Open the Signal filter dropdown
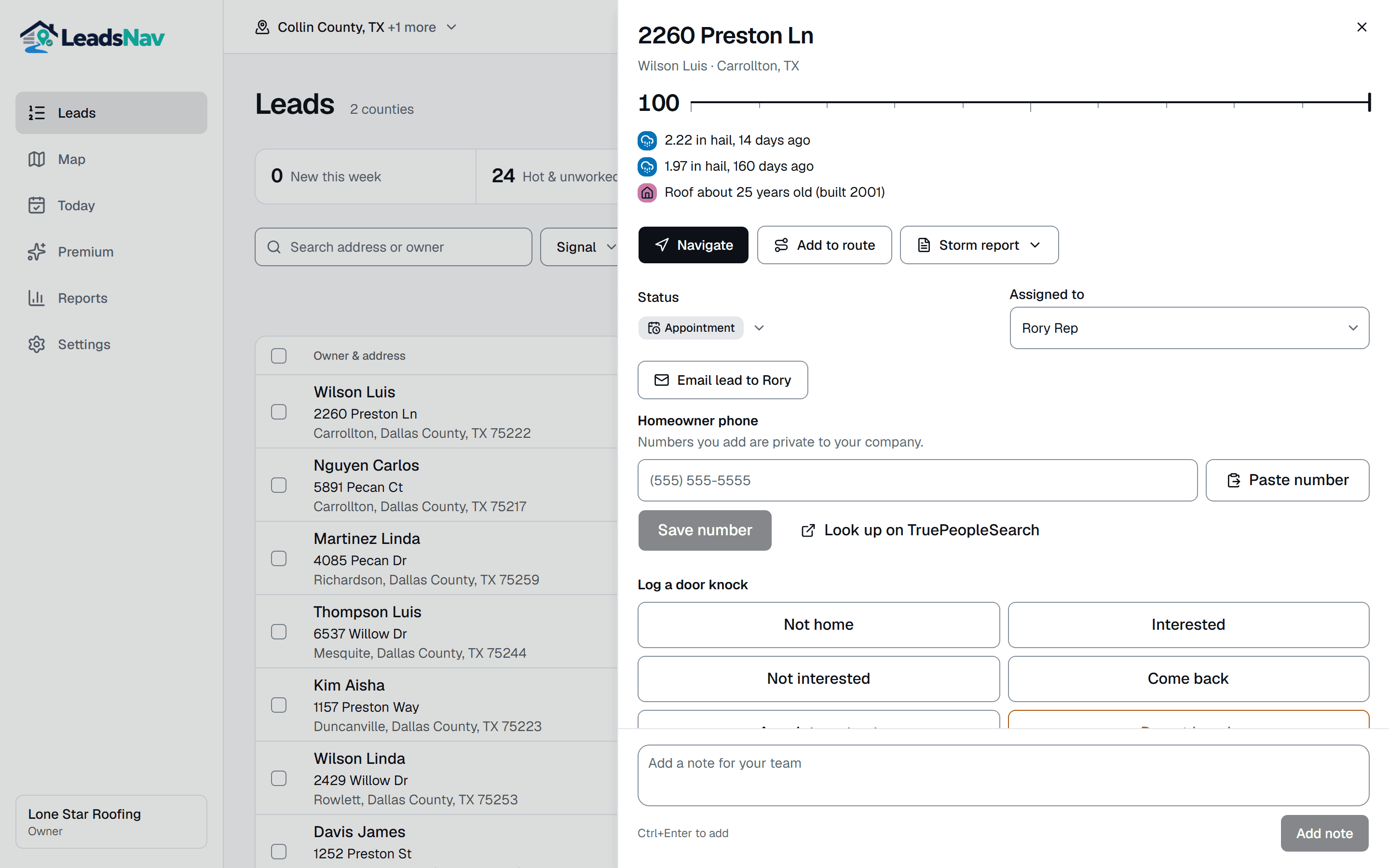The width and height of the screenshot is (1389, 868). [580, 247]
